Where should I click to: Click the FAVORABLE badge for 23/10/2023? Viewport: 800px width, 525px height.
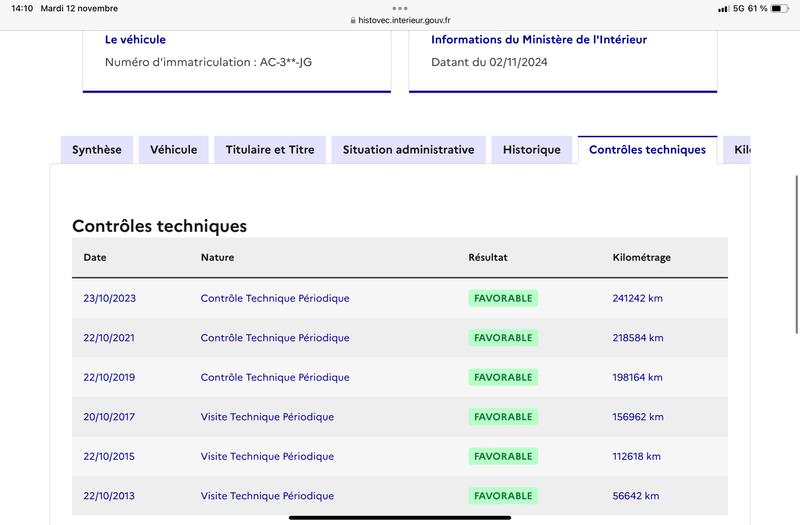point(503,298)
